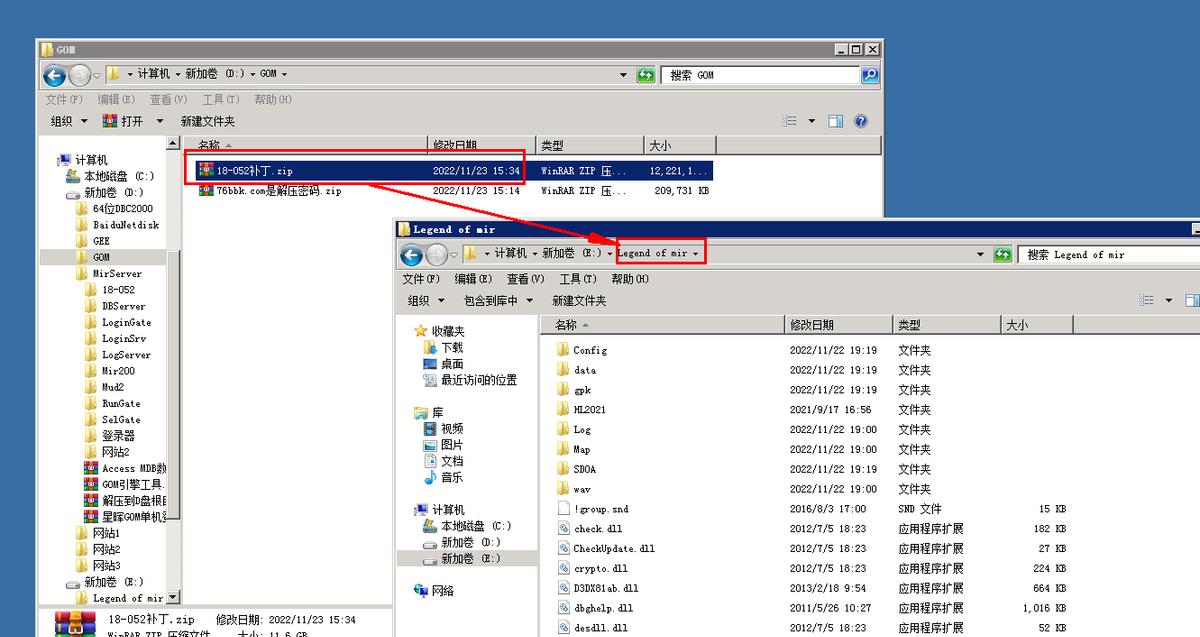1200x637 pixels.
Task: Select !group.snd file
Action: click(601, 509)
